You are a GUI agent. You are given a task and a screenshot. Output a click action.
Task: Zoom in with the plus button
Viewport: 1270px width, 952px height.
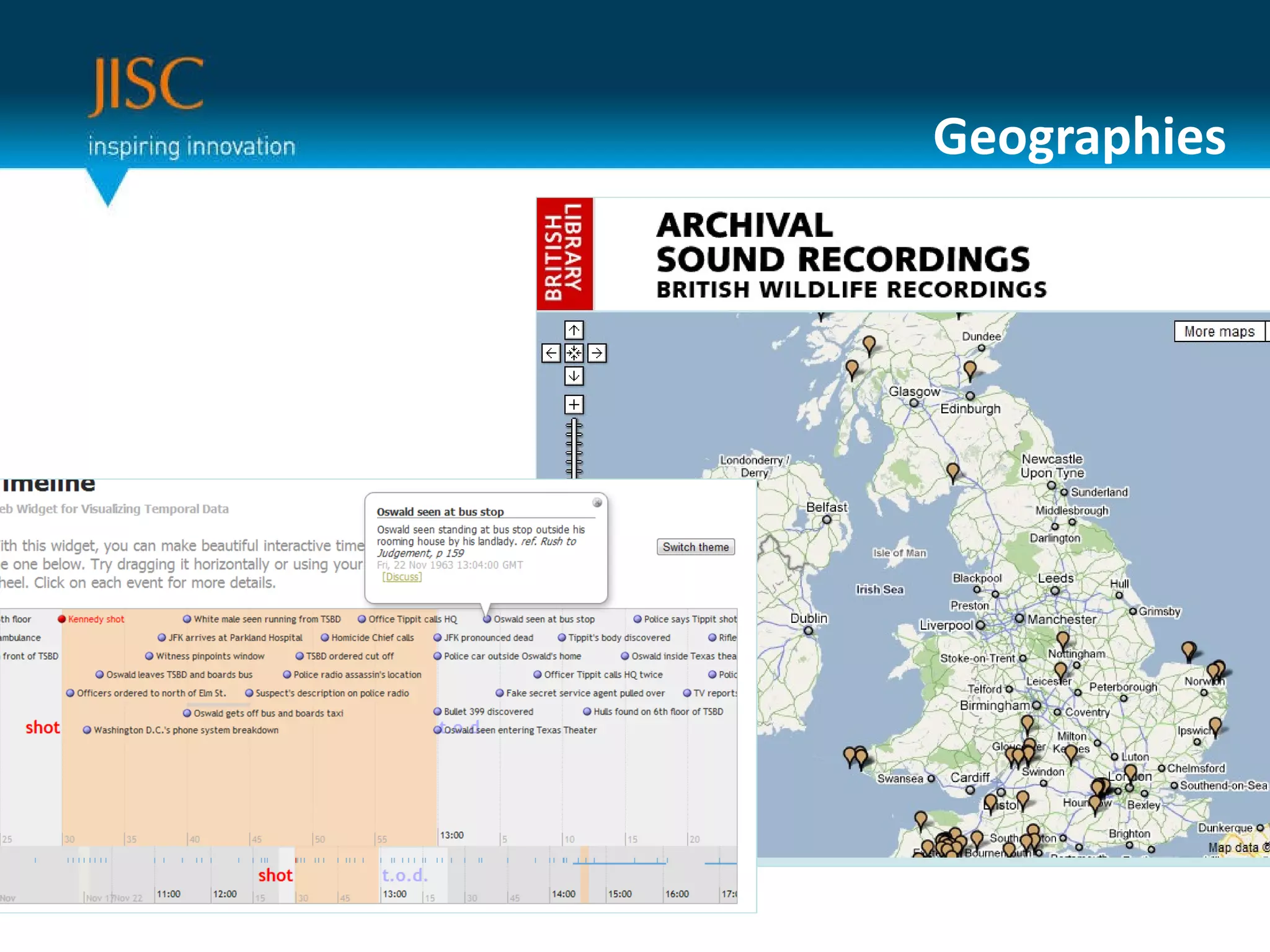pos(574,405)
